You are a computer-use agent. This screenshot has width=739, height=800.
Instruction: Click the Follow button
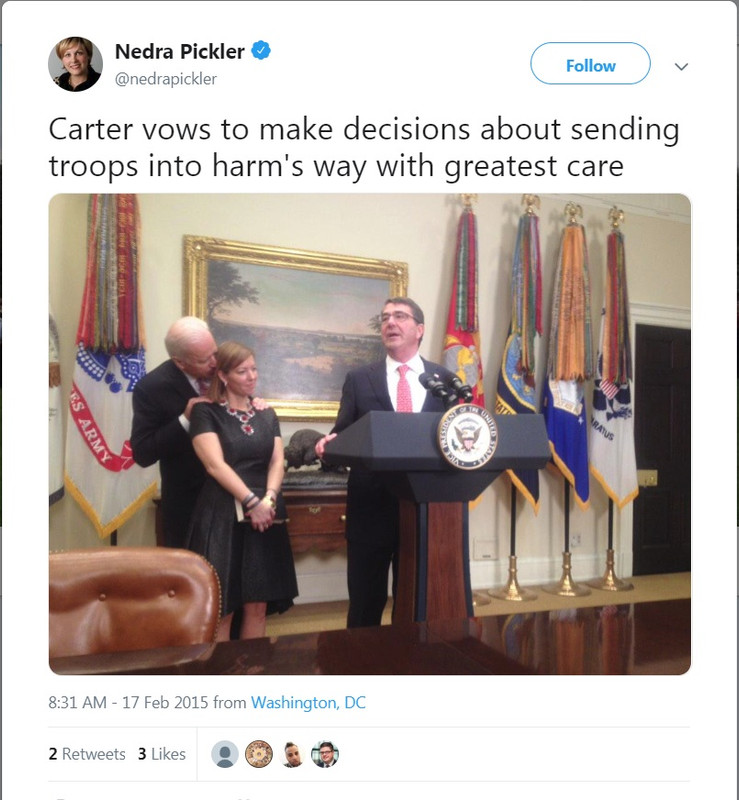[590, 64]
